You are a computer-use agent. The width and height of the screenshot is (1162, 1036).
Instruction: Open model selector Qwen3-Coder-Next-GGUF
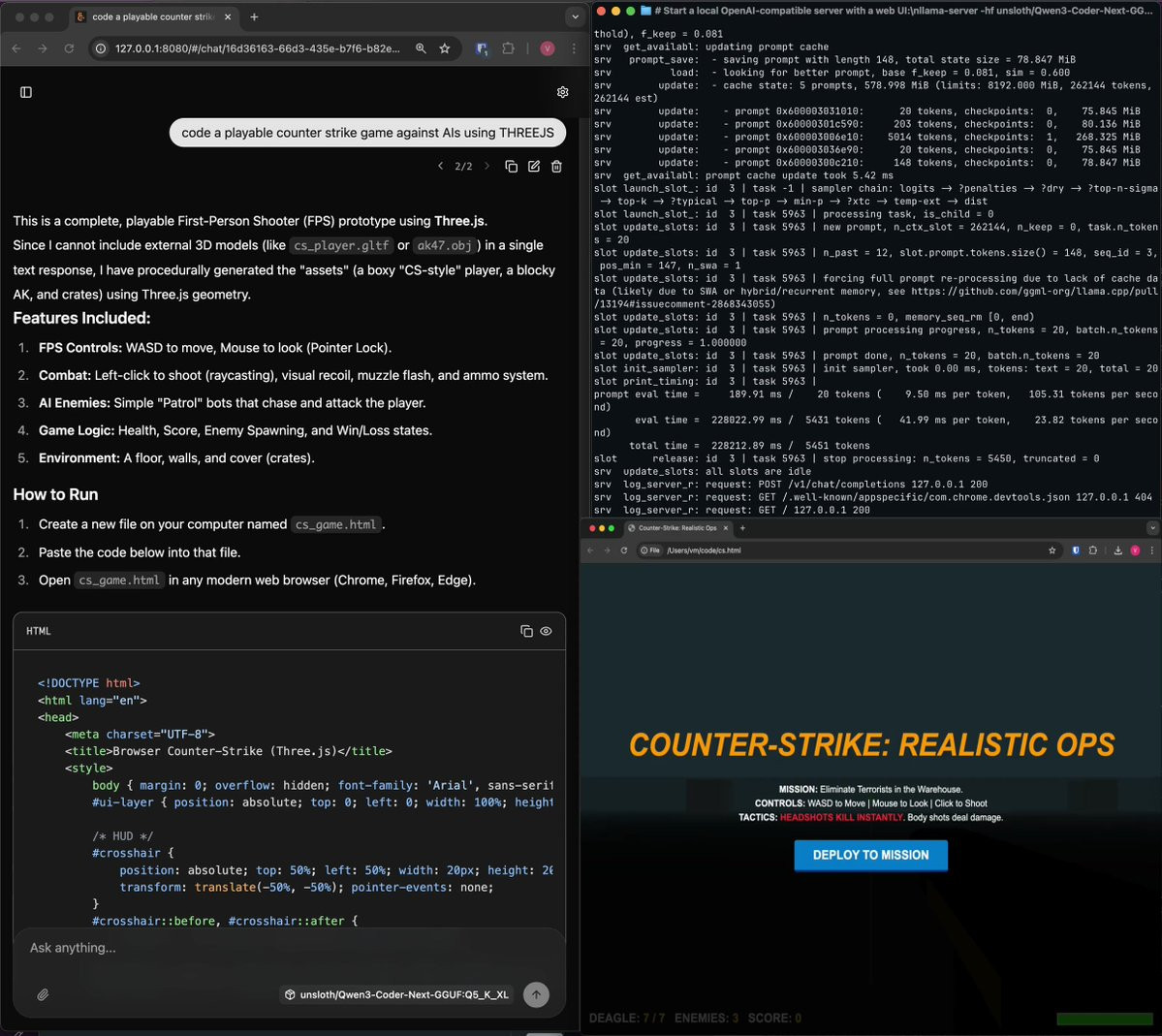point(397,994)
